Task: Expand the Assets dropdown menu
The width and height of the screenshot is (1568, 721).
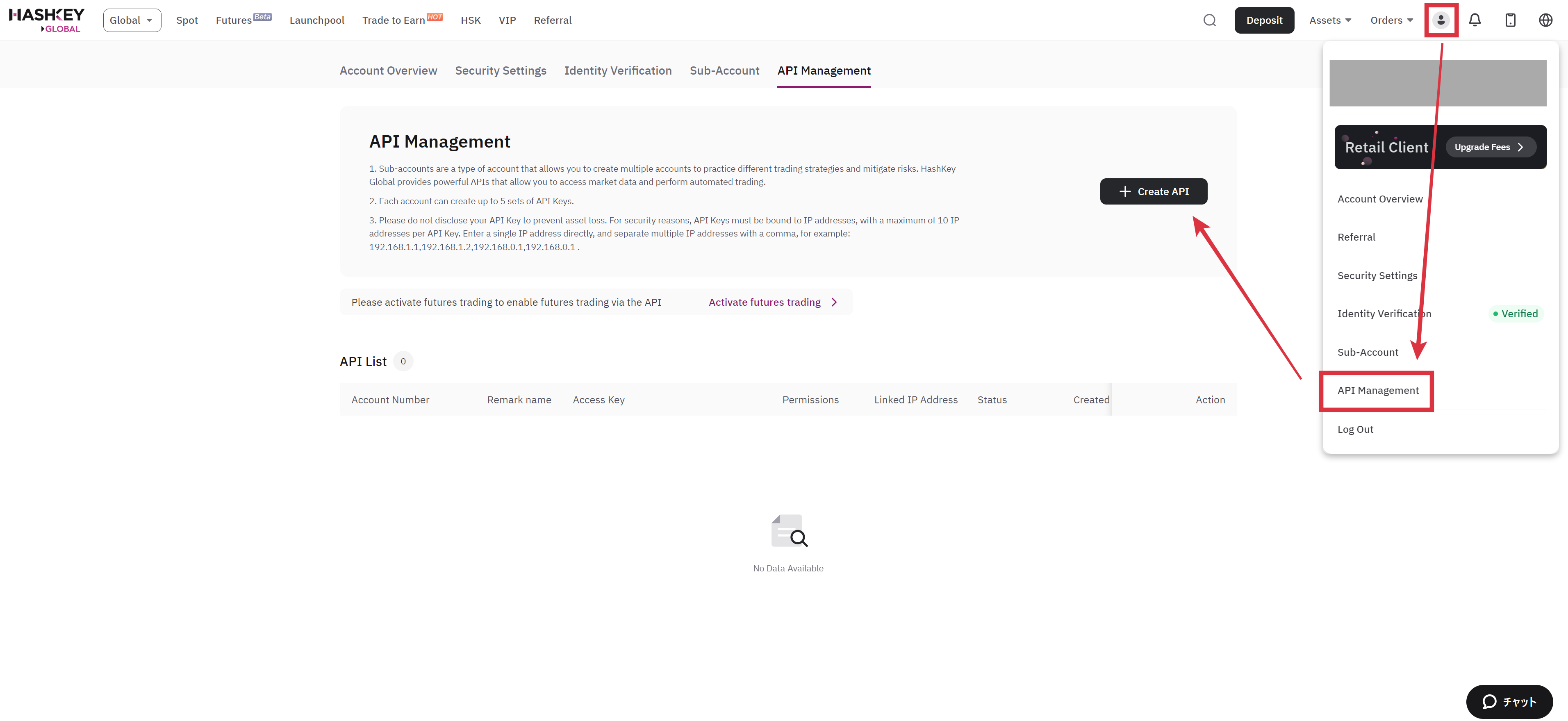Action: tap(1330, 20)
